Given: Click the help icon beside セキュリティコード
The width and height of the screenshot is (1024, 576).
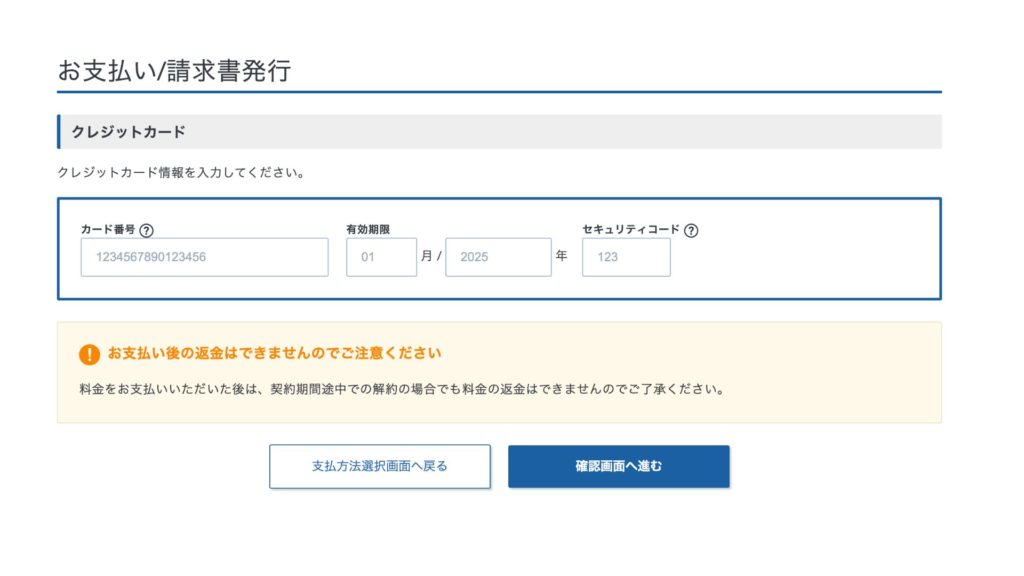Looking at the screenshot, I should (692, 230).
